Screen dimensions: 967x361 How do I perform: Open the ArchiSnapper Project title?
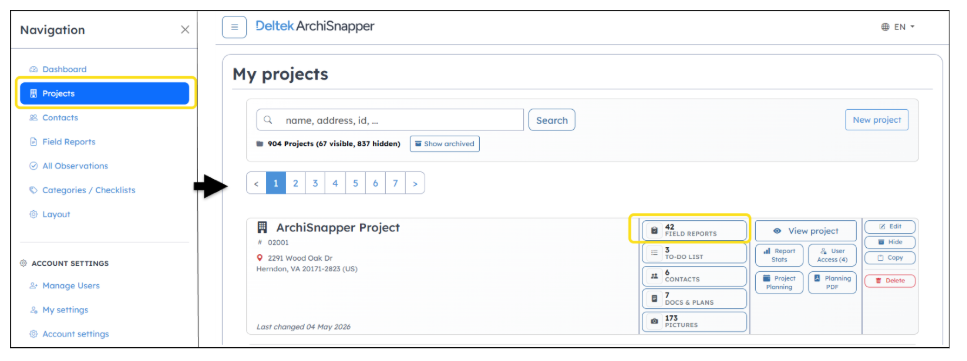[x=338, y=227]
